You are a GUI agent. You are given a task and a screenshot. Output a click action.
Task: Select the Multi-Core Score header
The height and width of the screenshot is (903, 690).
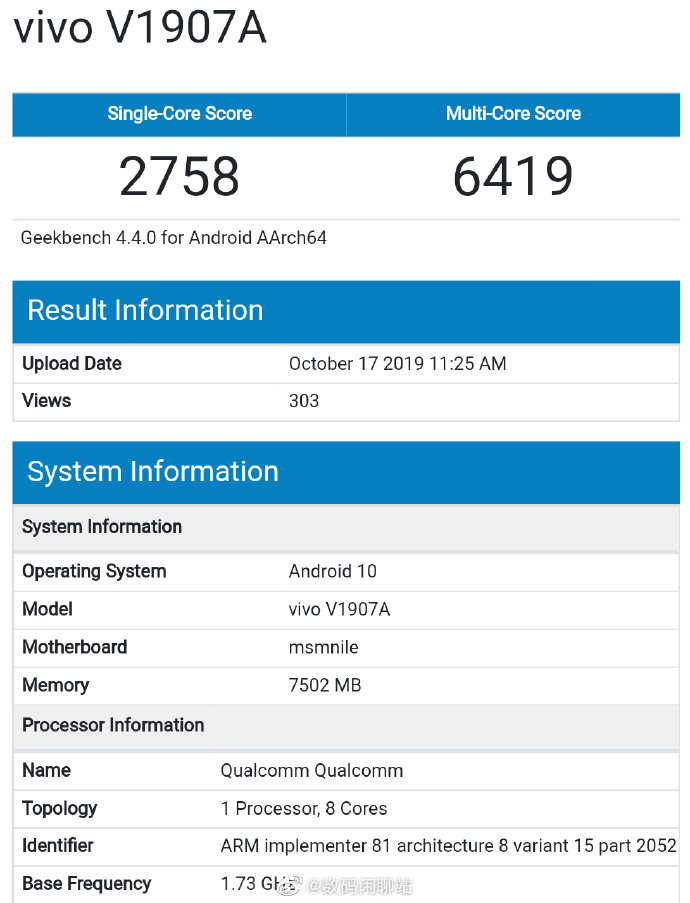click(x=513, y=114)
